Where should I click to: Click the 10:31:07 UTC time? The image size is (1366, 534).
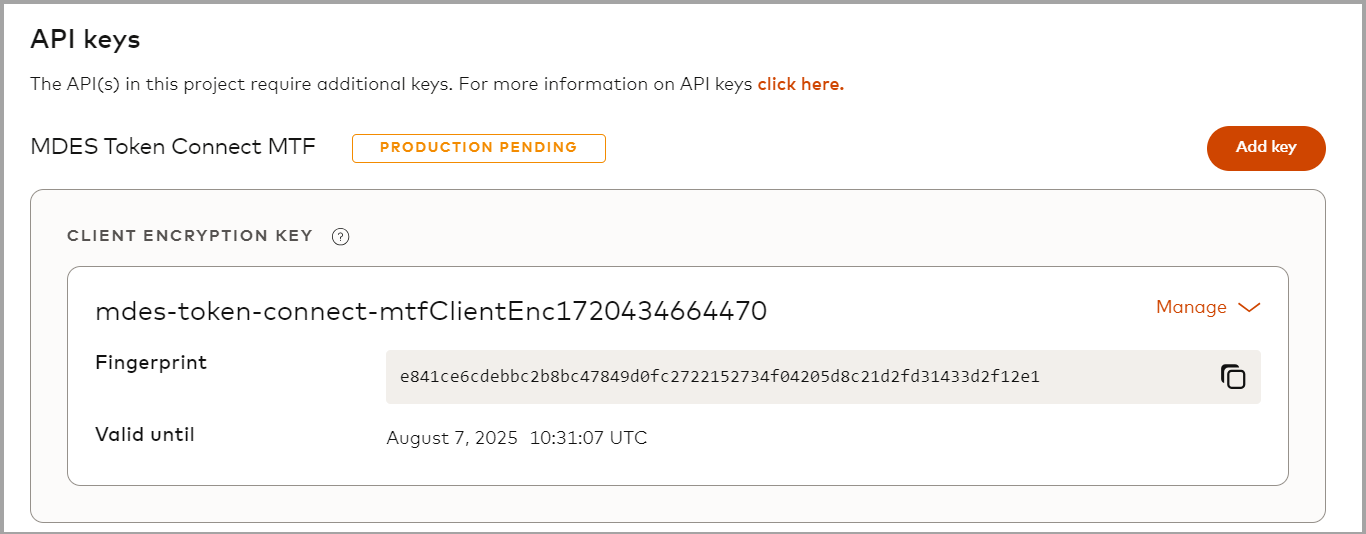588,438
